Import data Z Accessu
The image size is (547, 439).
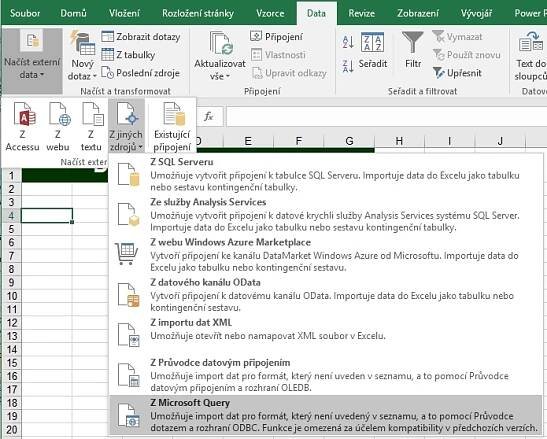point(23,126)
